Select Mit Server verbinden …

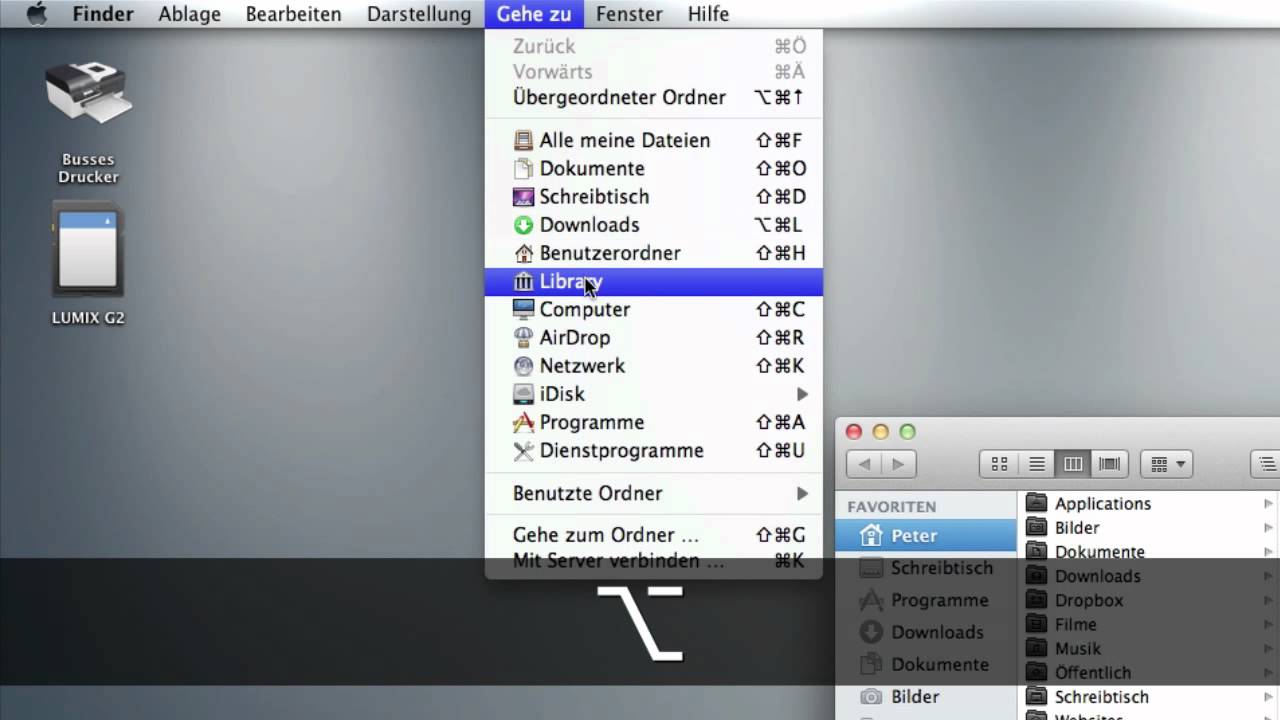654,561
